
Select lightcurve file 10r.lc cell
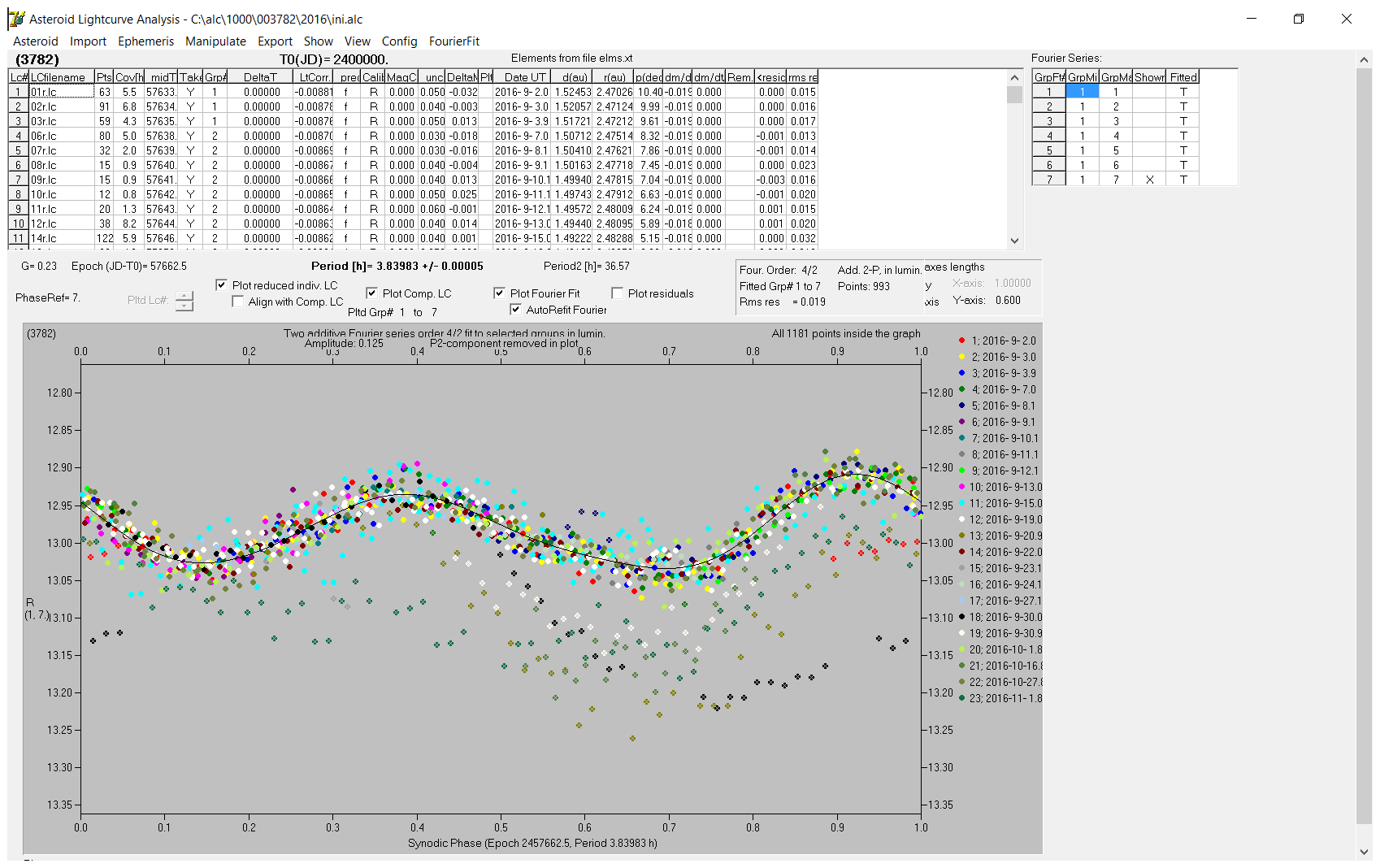(x=62, y=194)
